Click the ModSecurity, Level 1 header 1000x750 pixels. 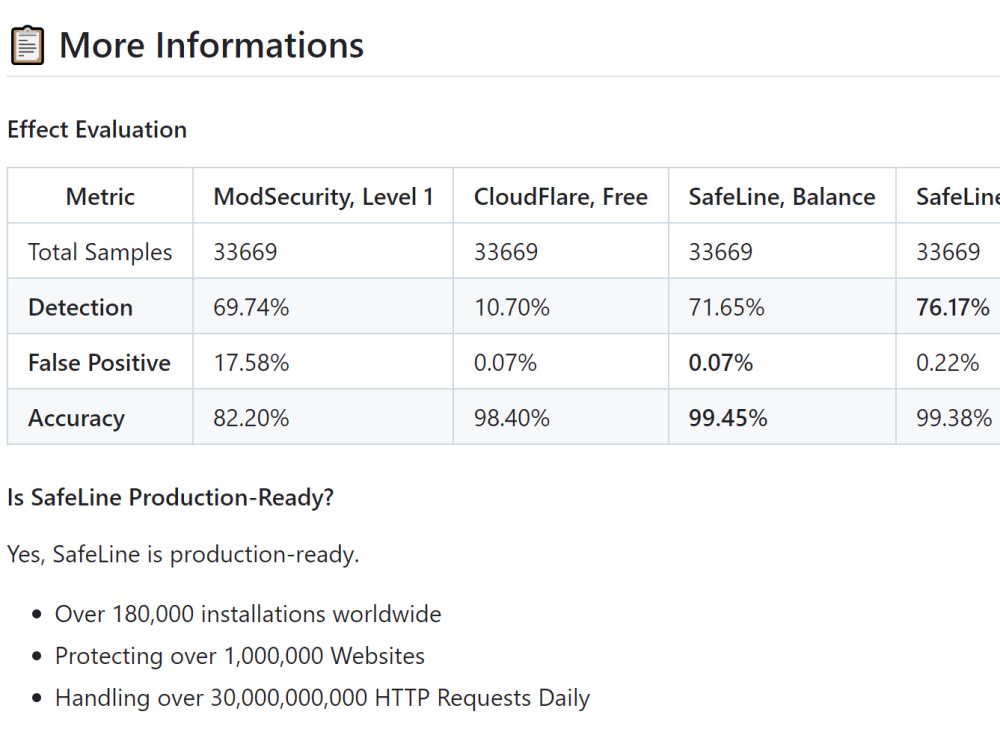323,196
